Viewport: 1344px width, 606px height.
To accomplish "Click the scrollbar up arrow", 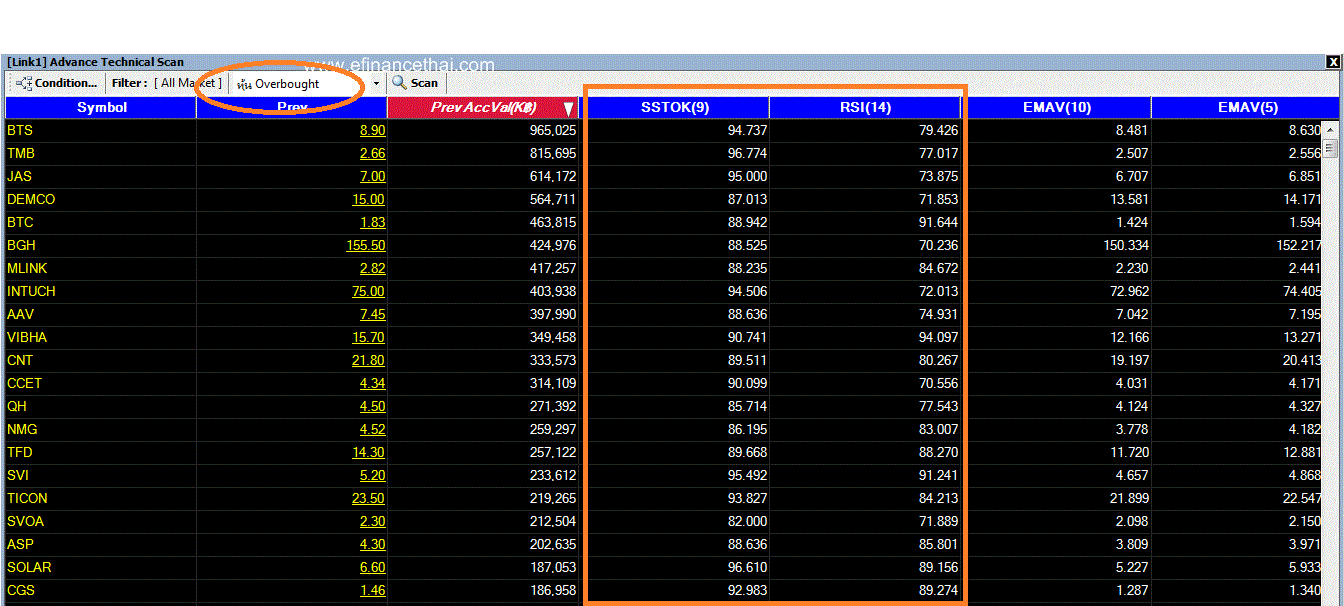I will coord(1330,129).
